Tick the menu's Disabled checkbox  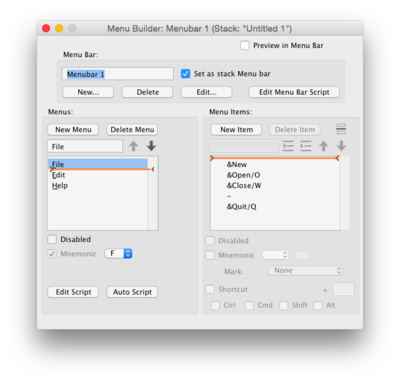(x=52, y=239)
